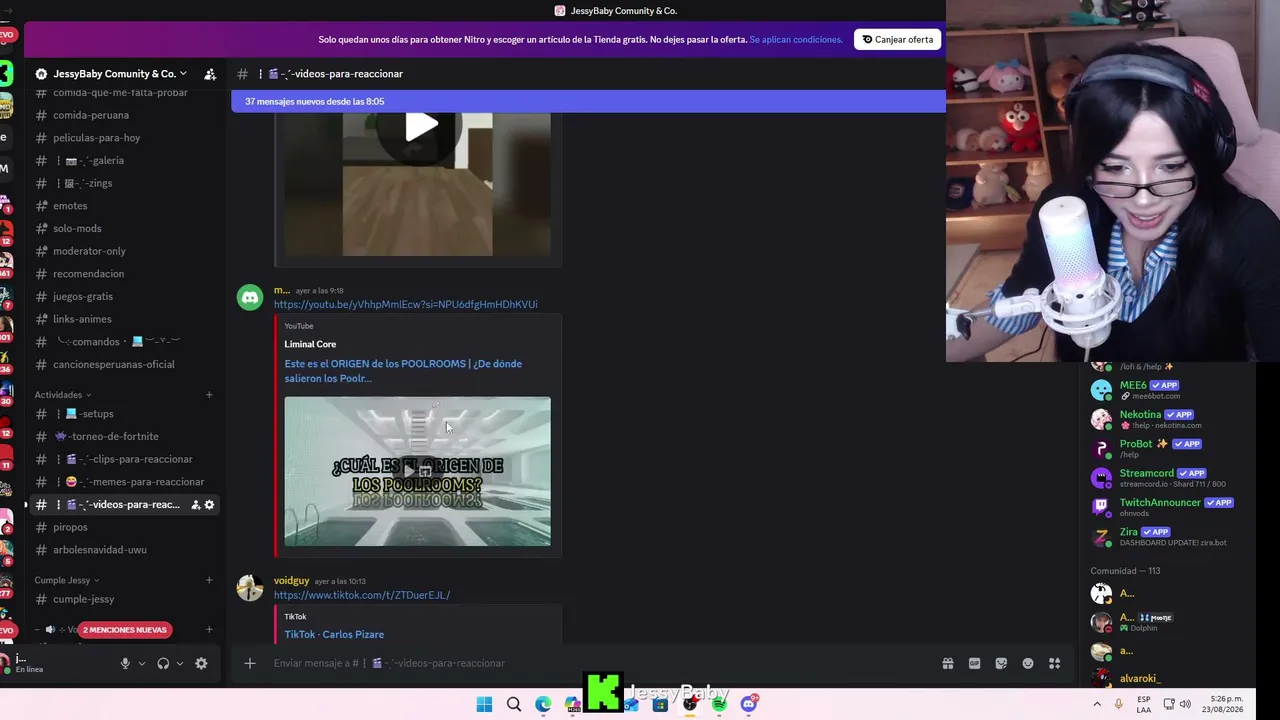The image size is (1280, 720).
Task: Open headphone output options arrow
Action: pyautogui.click(x=179, y=663)
